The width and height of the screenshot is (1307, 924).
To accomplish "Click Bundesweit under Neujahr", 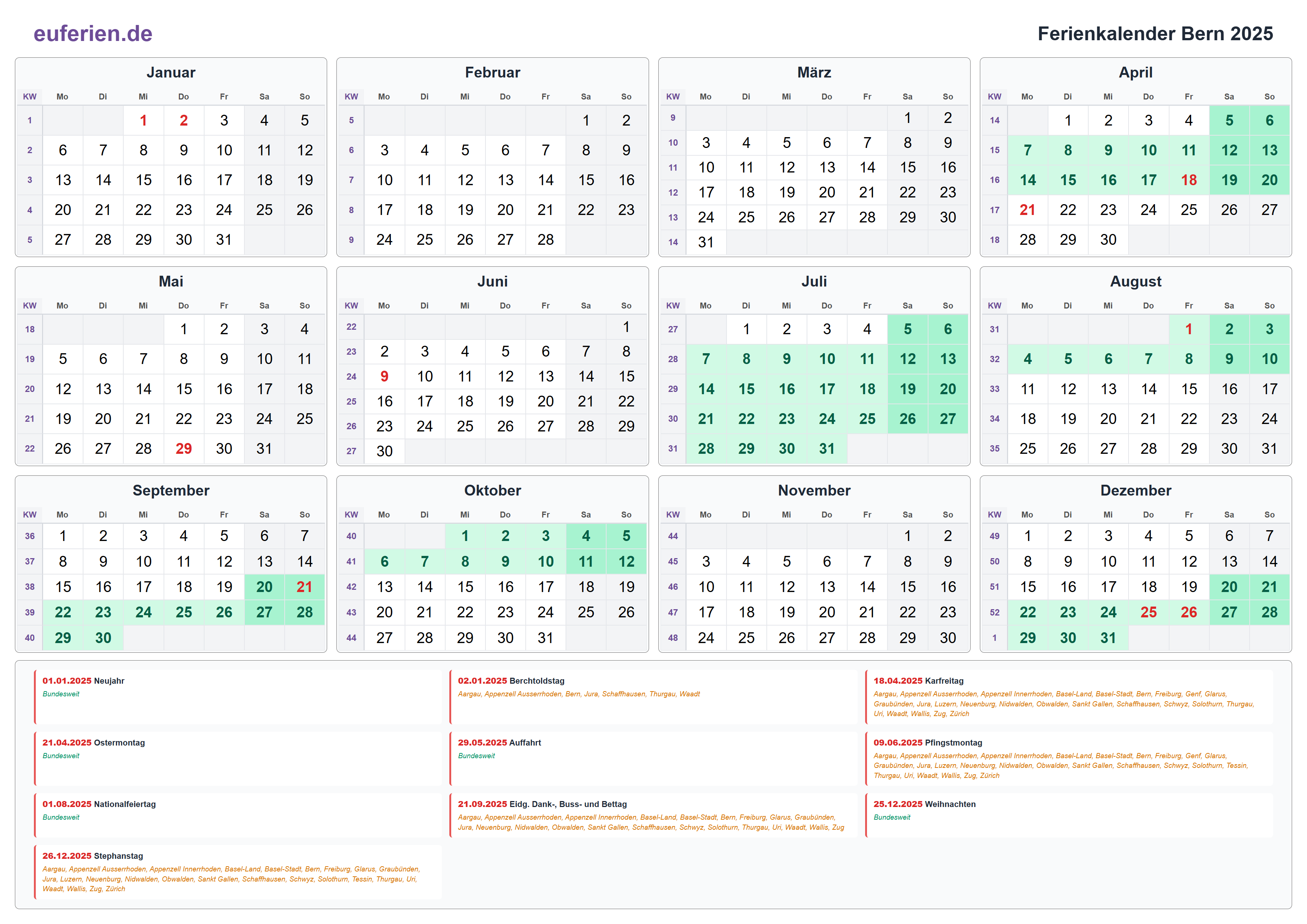I will [61, 694].
